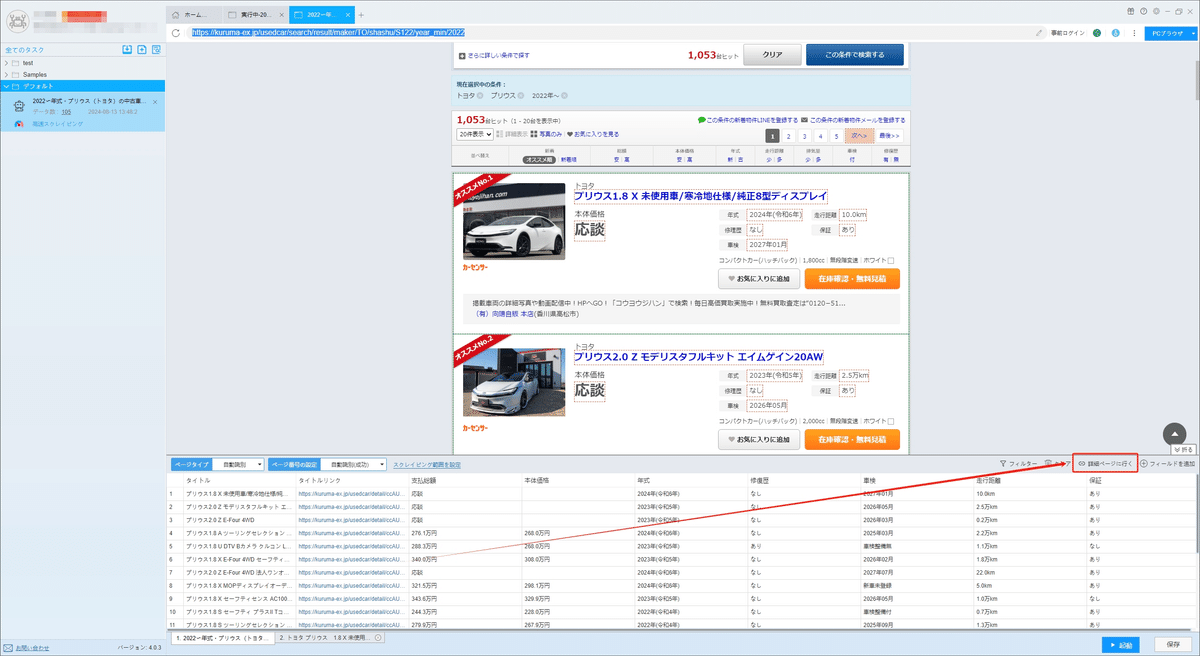Click the 次へ> pagination link
Screen dimensions: 1200x656
(x=857, y=135)
